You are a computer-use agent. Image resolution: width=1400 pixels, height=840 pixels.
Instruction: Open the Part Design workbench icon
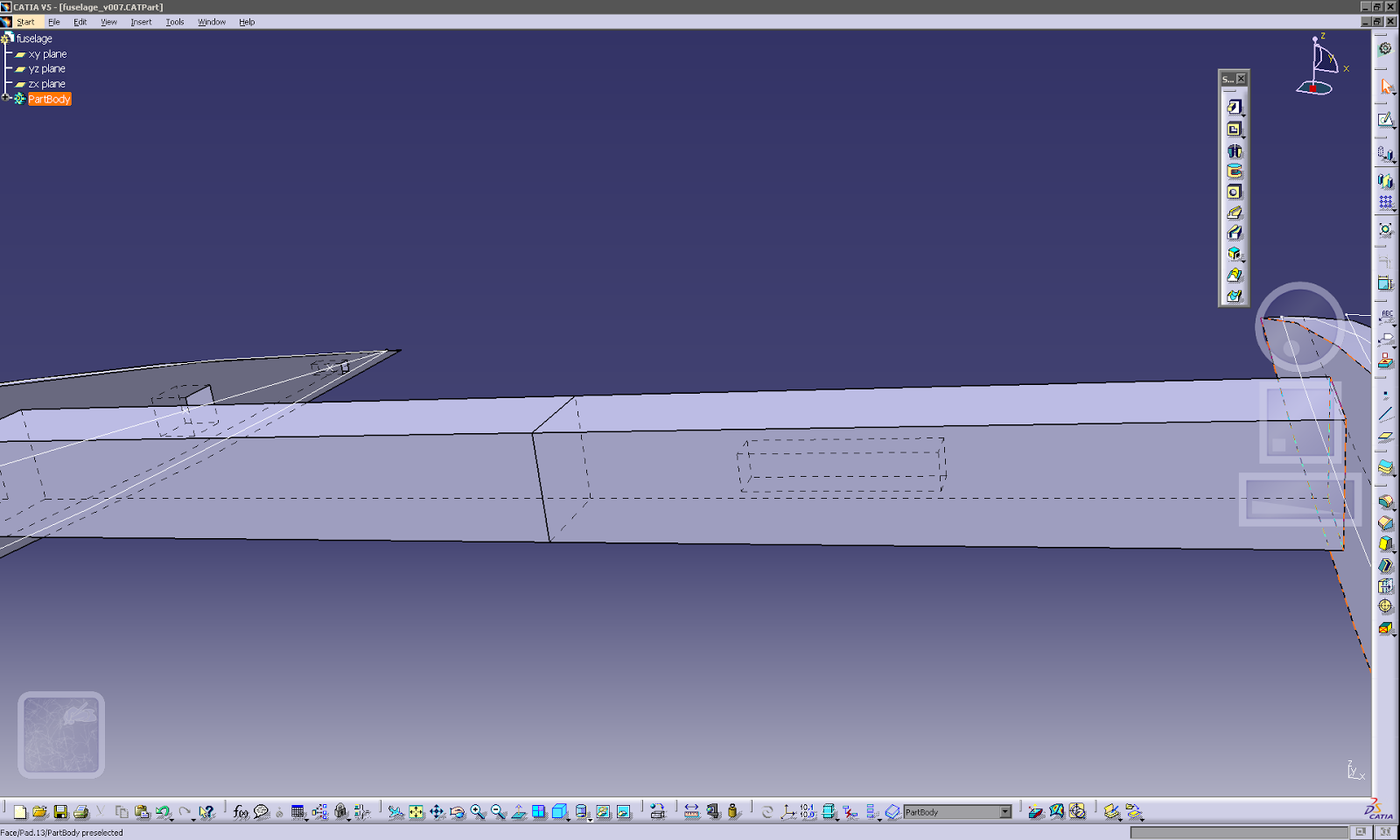(x=1385, y=49)
